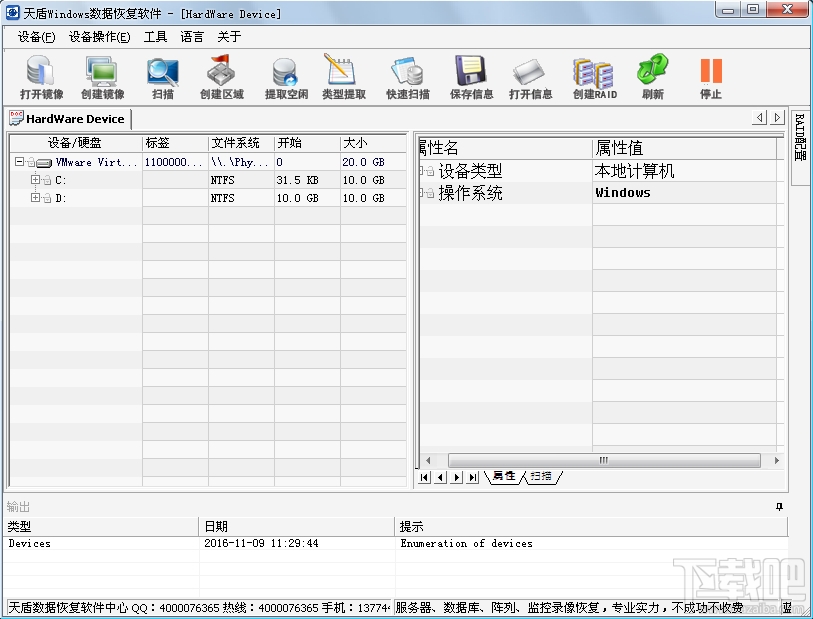Expand the 操作系统 property row
This screenshot has height=619, width=813.
421,193
